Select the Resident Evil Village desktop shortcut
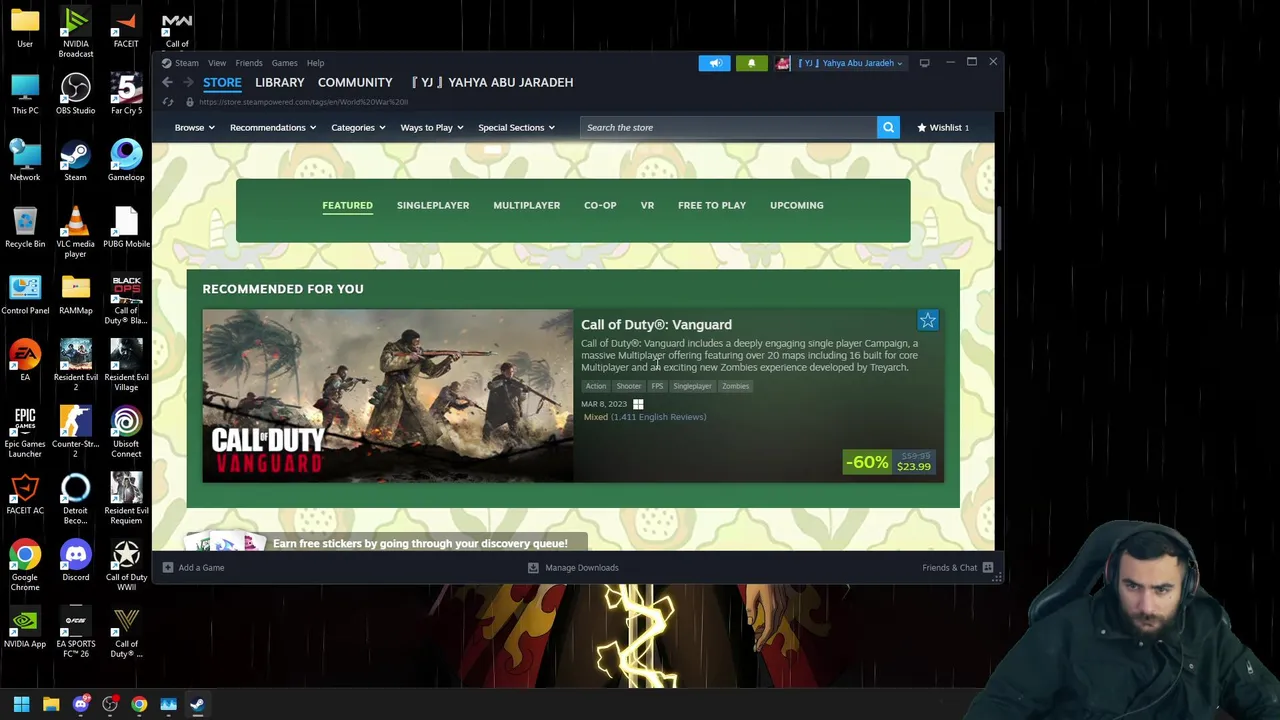The width and height of the screenshot is (1280, 720). [x=126, y=365]
